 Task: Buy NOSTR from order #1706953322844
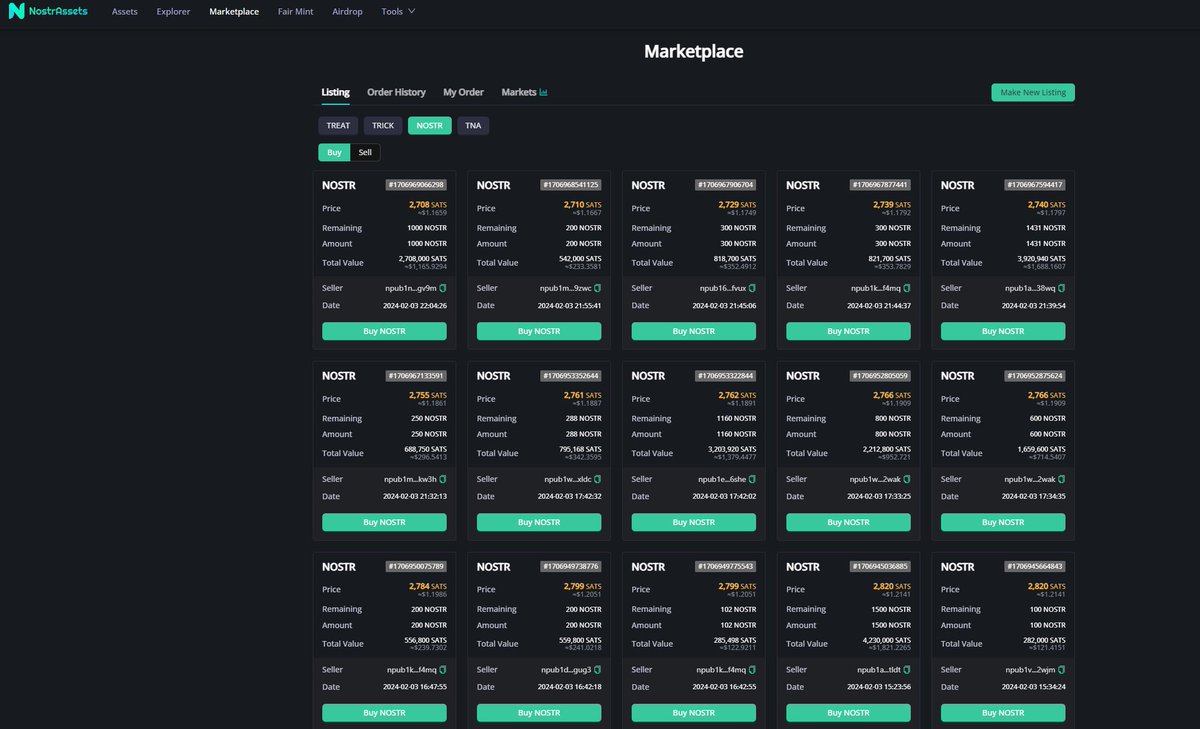click(x=694, y=522)
